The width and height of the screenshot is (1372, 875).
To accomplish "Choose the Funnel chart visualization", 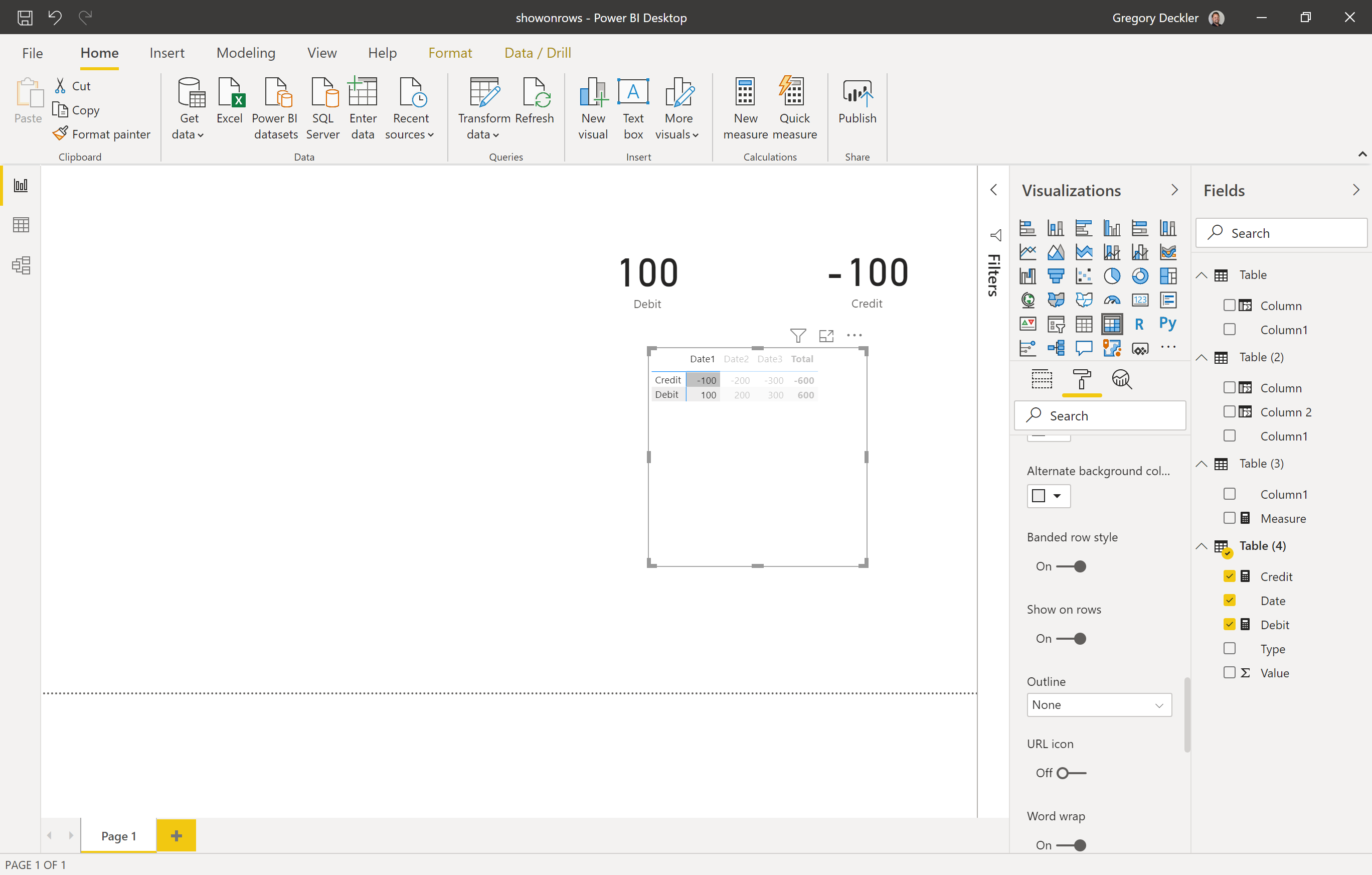I will 1056,276.
